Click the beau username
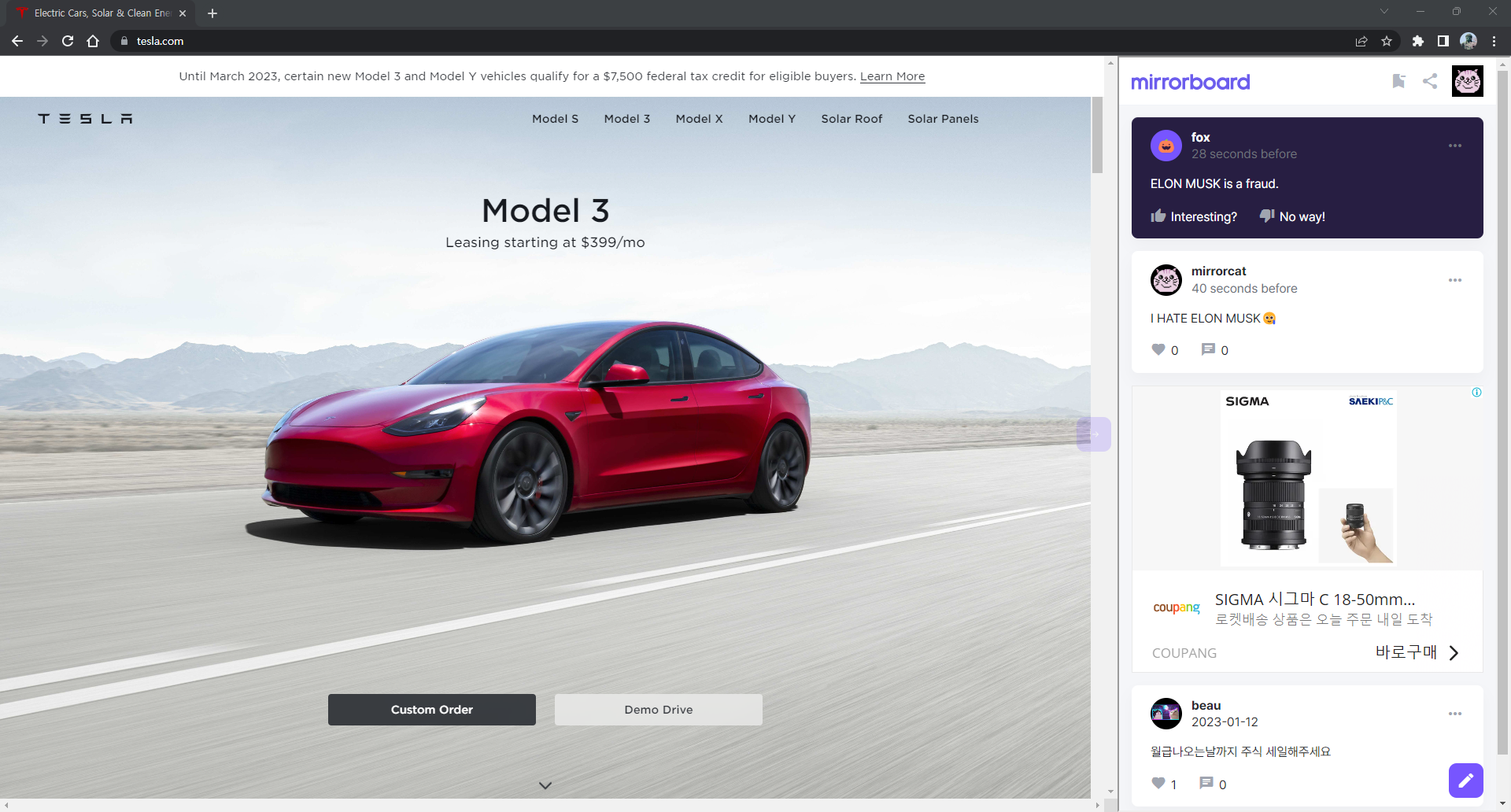This screenshot has height=812, width=1511. click(1206, 705)
